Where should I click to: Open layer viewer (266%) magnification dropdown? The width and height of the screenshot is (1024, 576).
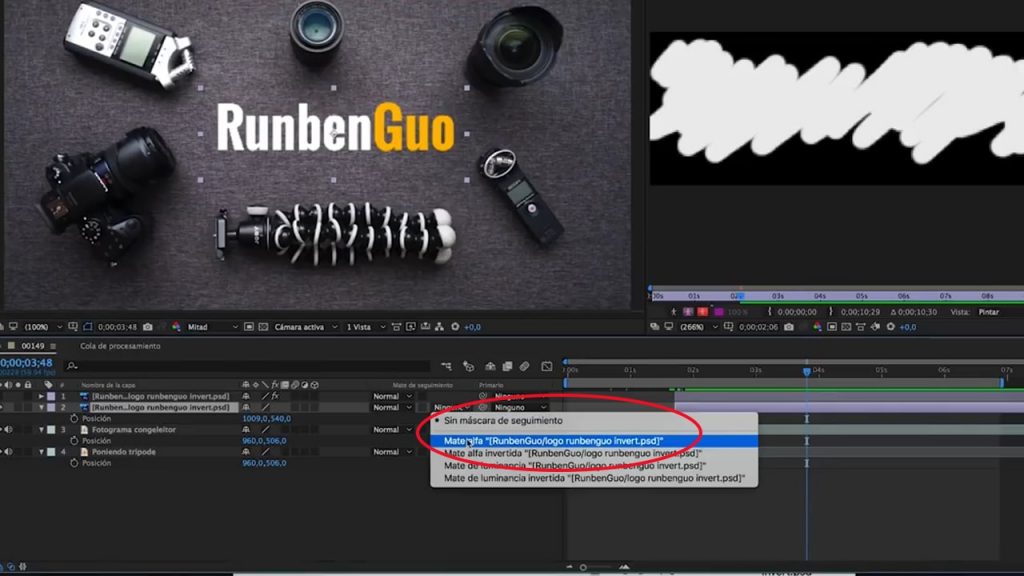(x=699, y=327)
